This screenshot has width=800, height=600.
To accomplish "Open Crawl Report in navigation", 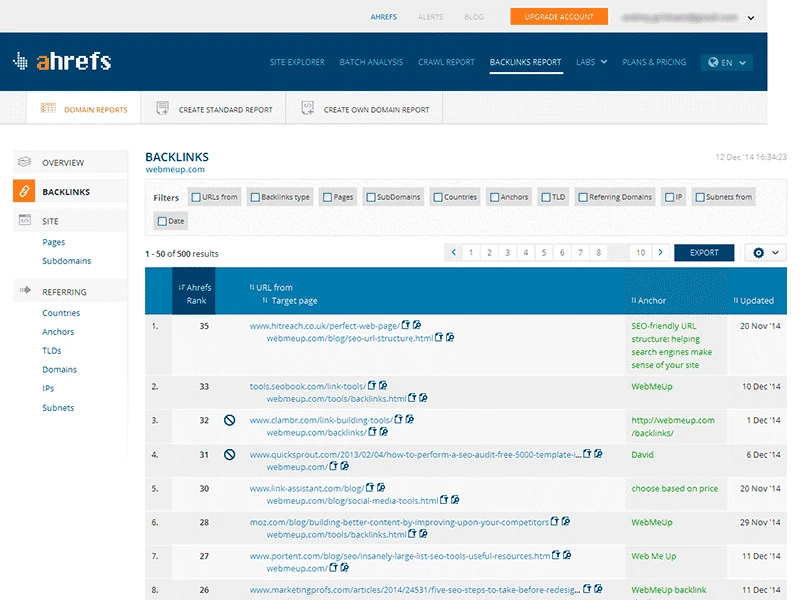I will click(x=446, y=62).
